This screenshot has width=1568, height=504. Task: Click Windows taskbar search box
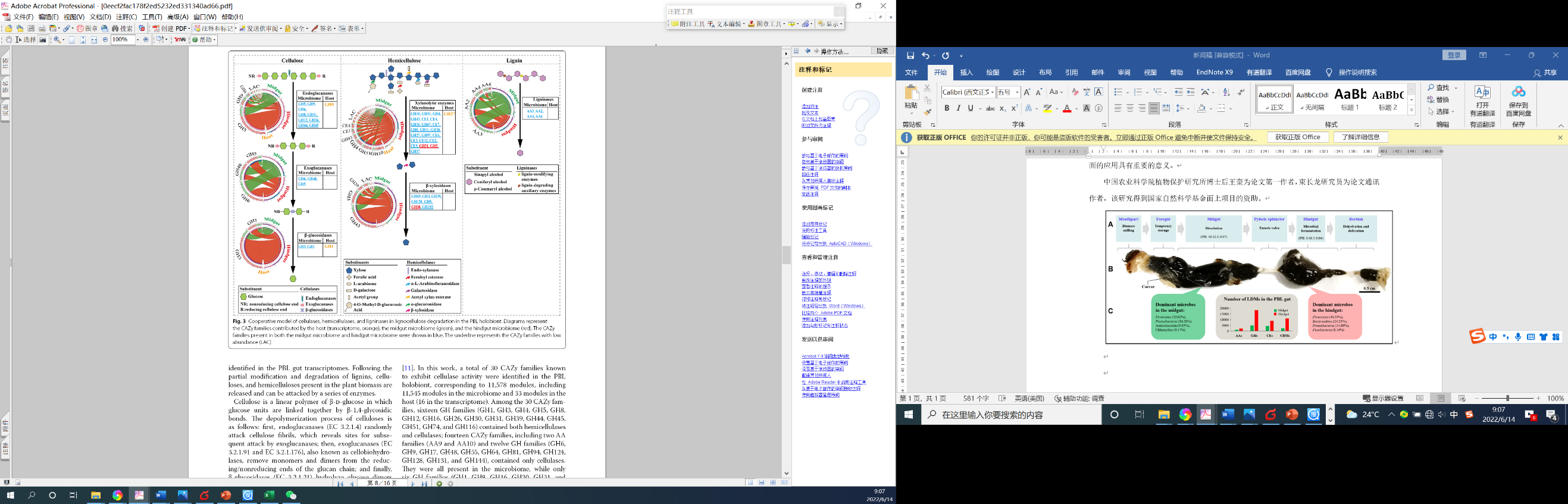pos(1010,415)
